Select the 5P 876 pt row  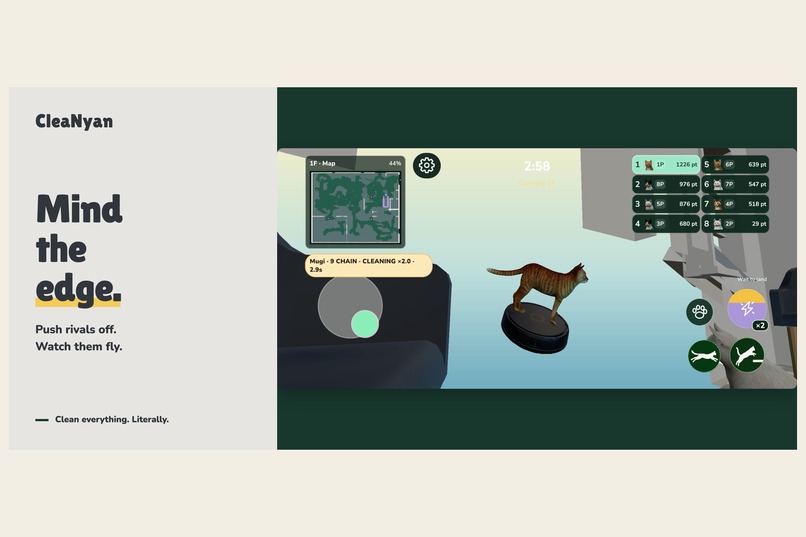[x=666, y=204]
